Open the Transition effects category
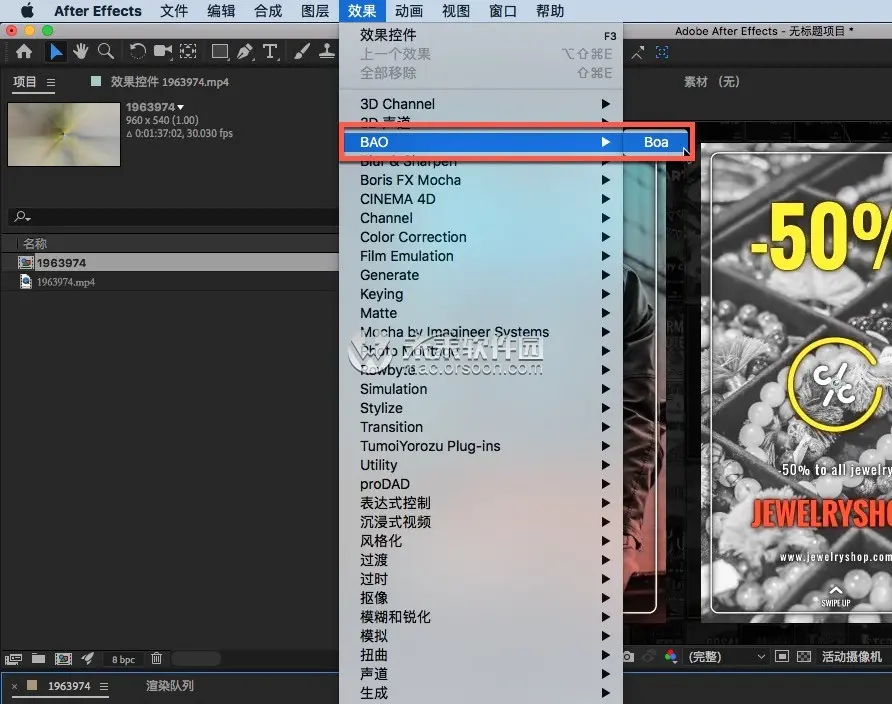The width and height of the screenshot is (892, 704). click(481, 427)
